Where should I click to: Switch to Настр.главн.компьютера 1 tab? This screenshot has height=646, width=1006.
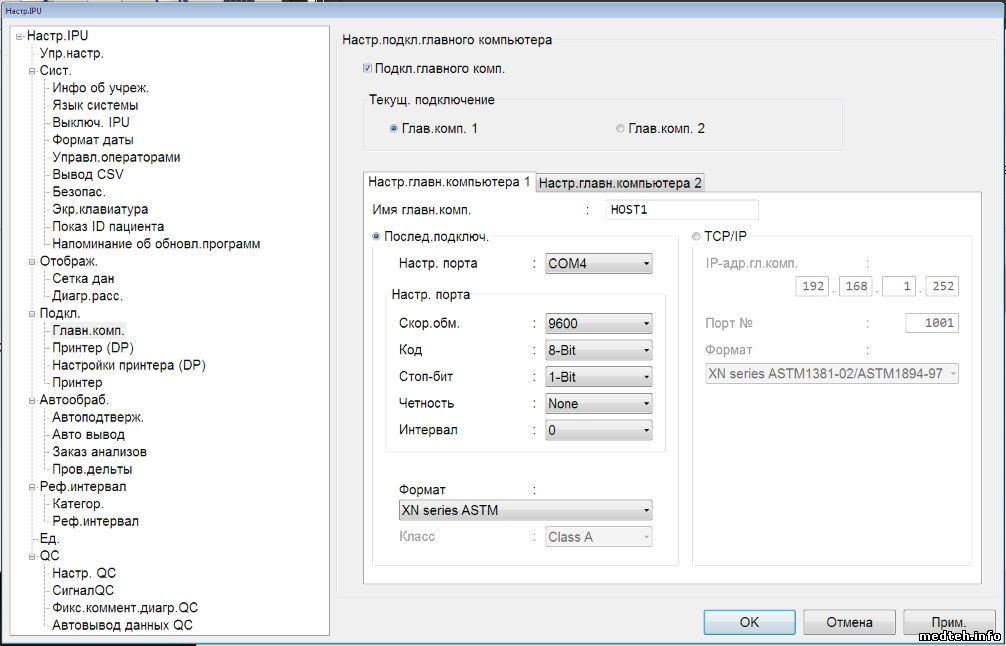coord(449,182)
